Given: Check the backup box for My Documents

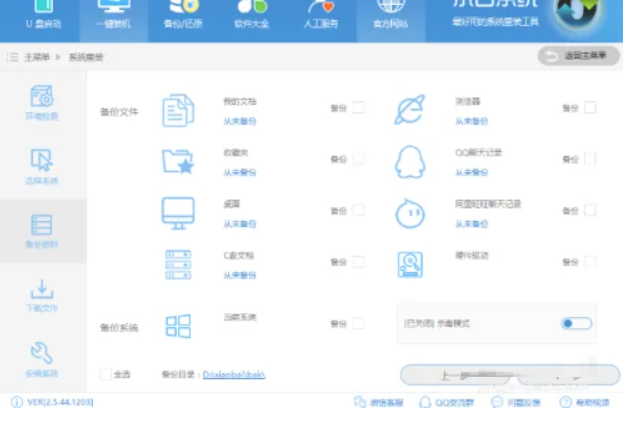Looking at the screenshot, I should point(358,107).
